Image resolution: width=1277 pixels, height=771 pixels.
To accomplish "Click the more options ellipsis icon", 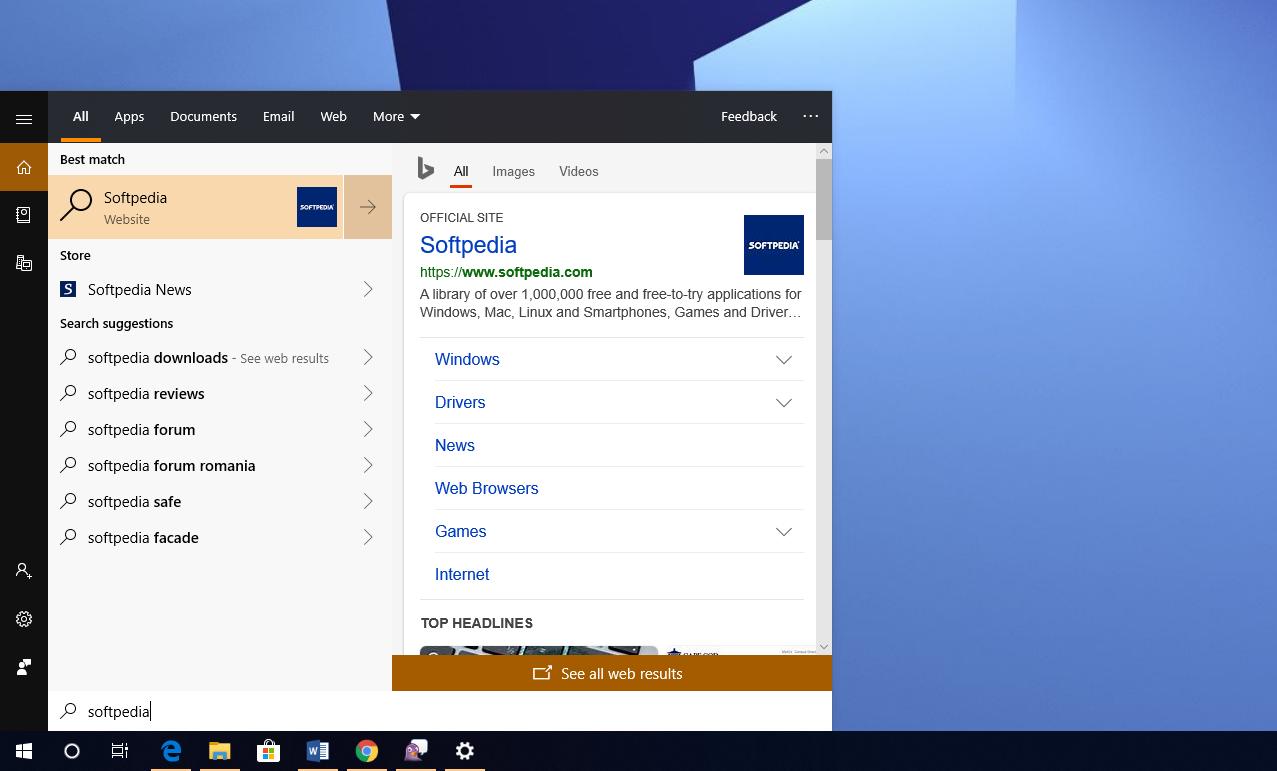I will click(811, 116).
